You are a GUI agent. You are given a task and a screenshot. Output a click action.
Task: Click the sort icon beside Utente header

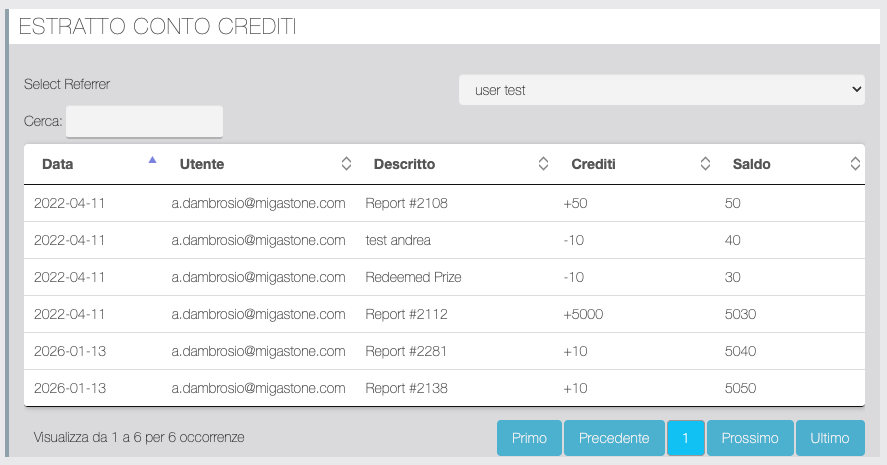click(x=346, y=164)
